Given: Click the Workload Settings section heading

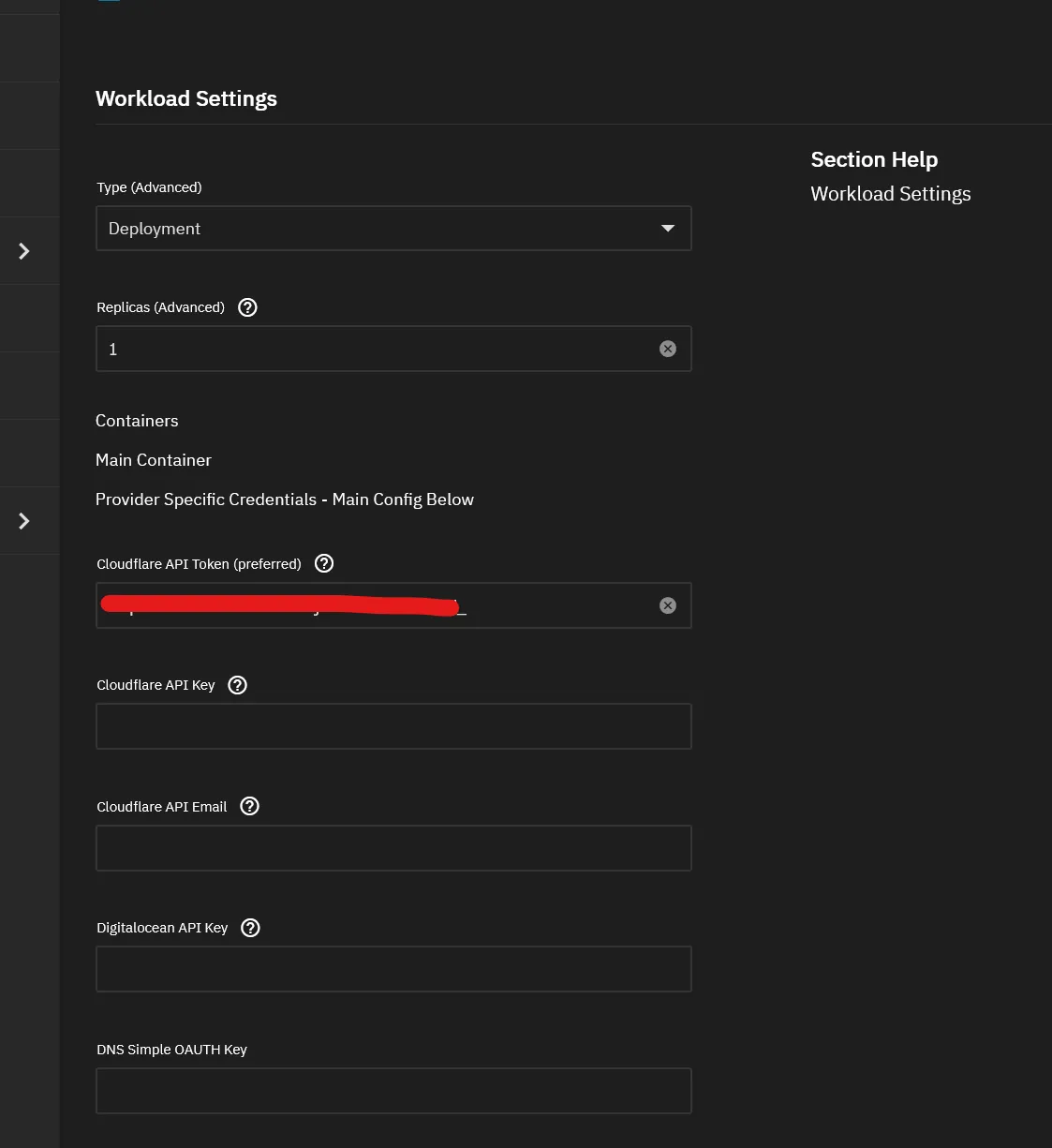Looking at the screenshot, I should tap(186, 98).
